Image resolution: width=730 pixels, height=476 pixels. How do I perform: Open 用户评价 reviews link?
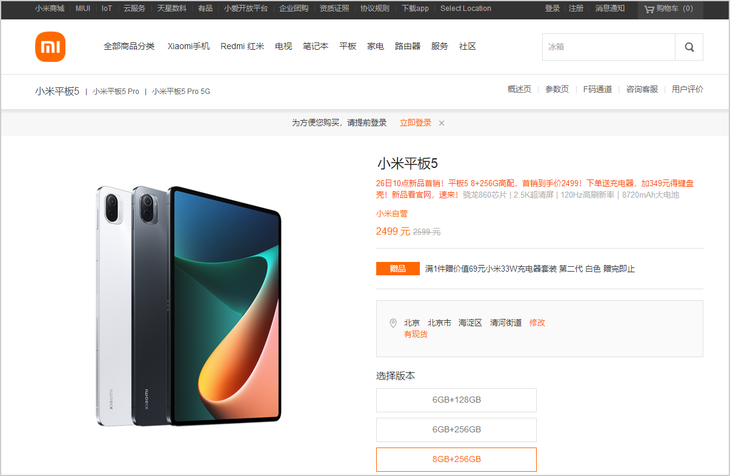[x=687, y=89]
